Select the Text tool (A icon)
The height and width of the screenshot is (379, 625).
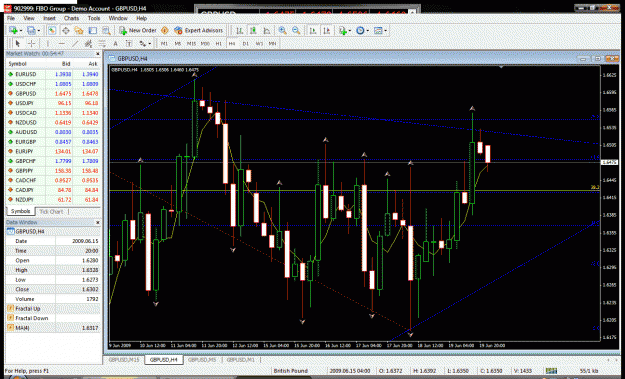(x=116, y=43)
